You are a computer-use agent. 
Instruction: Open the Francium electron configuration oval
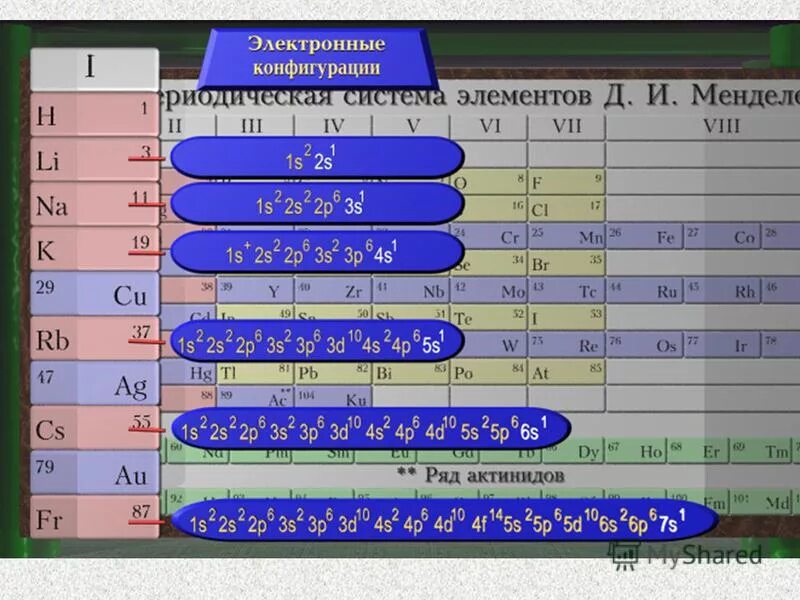pos(430,519)
